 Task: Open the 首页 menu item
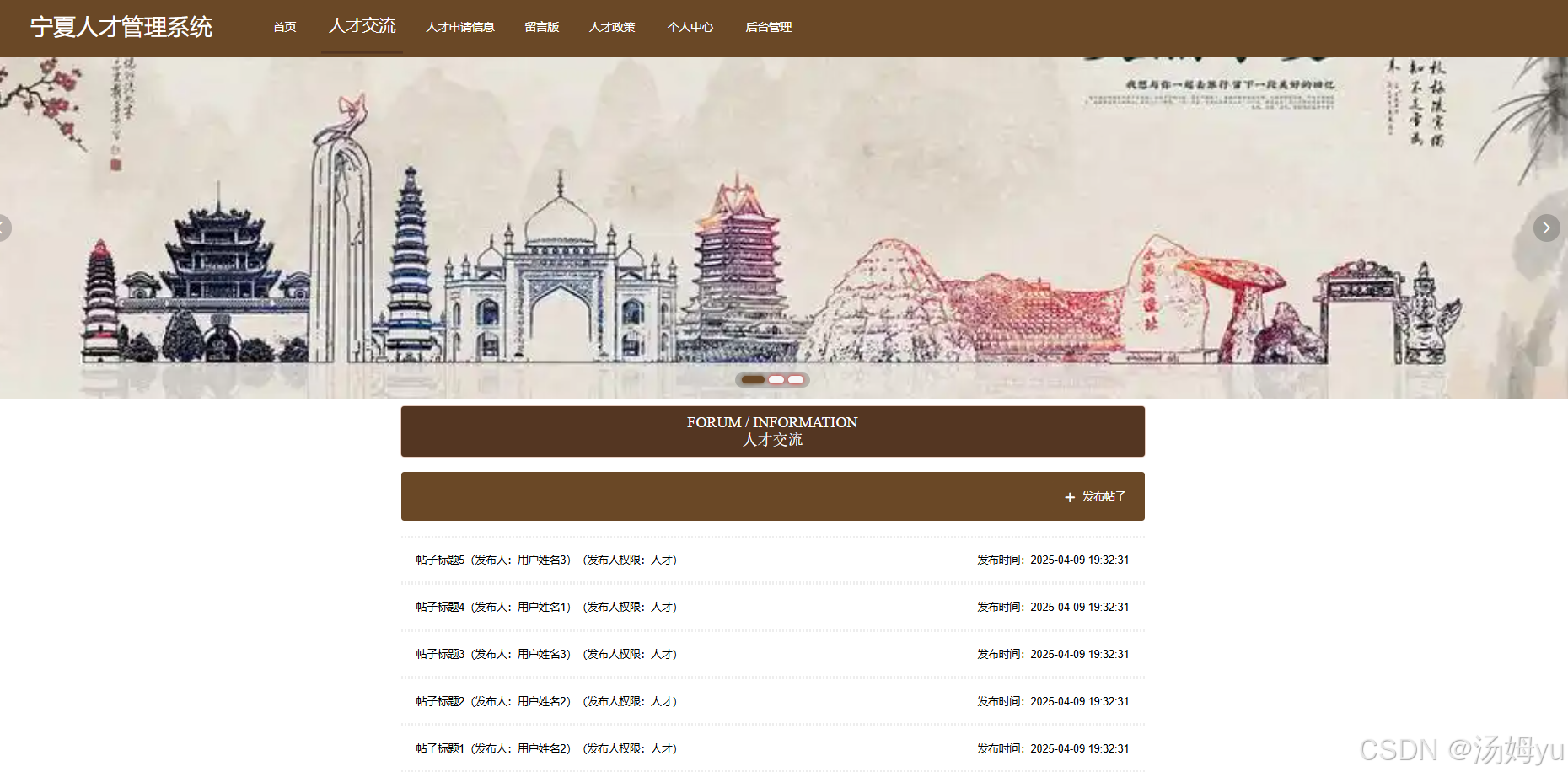[x=285, y=27]
